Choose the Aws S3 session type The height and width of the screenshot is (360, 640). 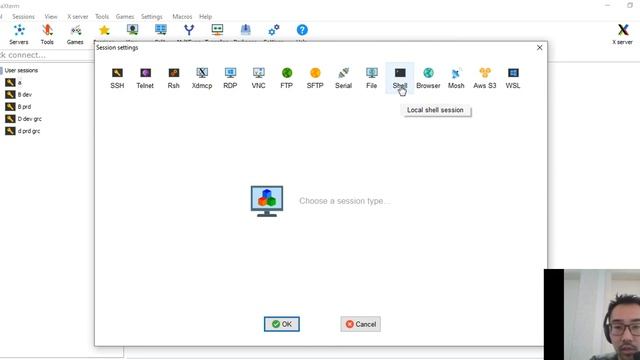point(485,78)
